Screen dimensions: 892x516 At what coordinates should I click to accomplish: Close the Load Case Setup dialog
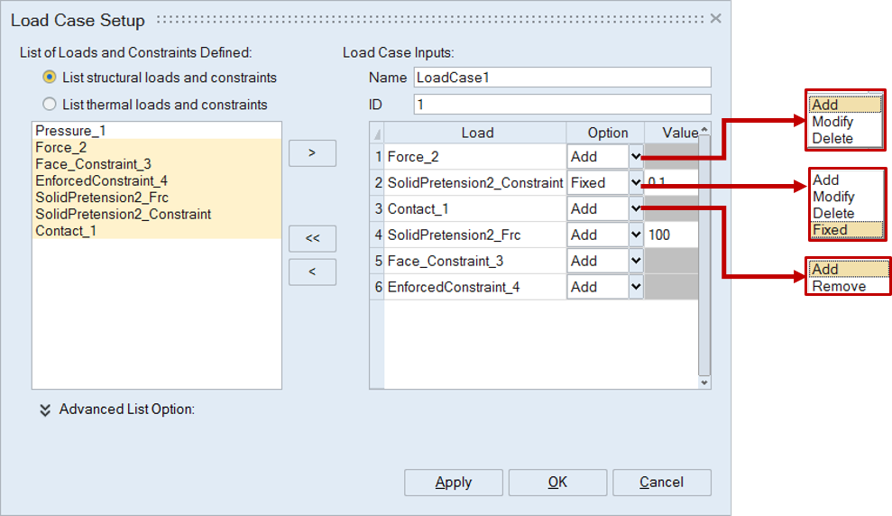715,19
